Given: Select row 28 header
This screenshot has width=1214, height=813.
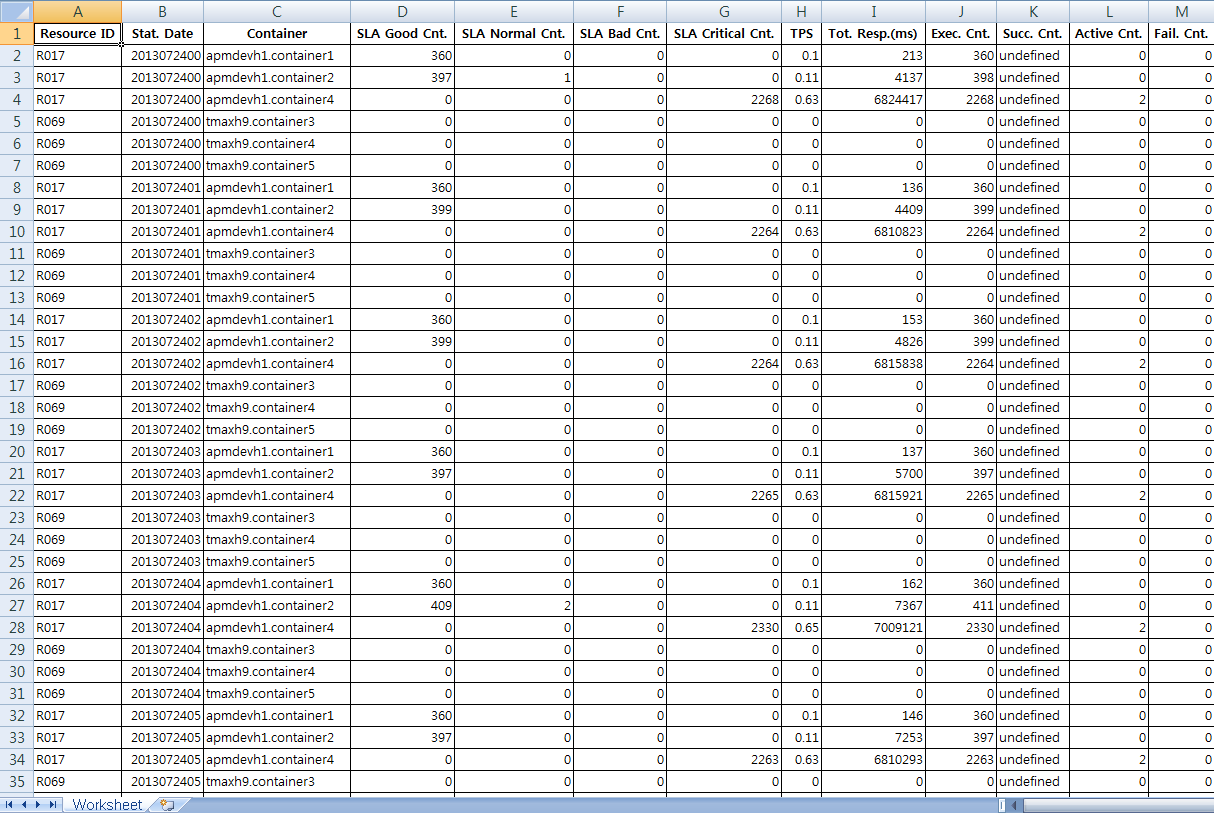Looking at the screenshot, I should click(x=16, y=627).
